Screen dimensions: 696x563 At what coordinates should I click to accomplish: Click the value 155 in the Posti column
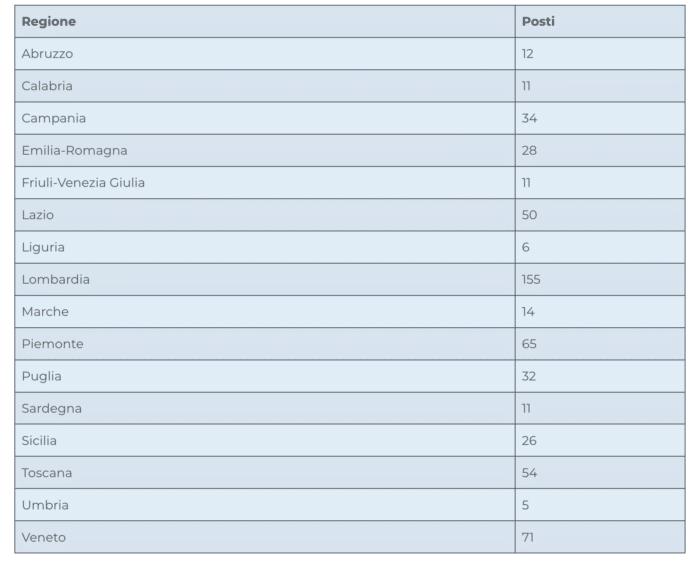531,279
